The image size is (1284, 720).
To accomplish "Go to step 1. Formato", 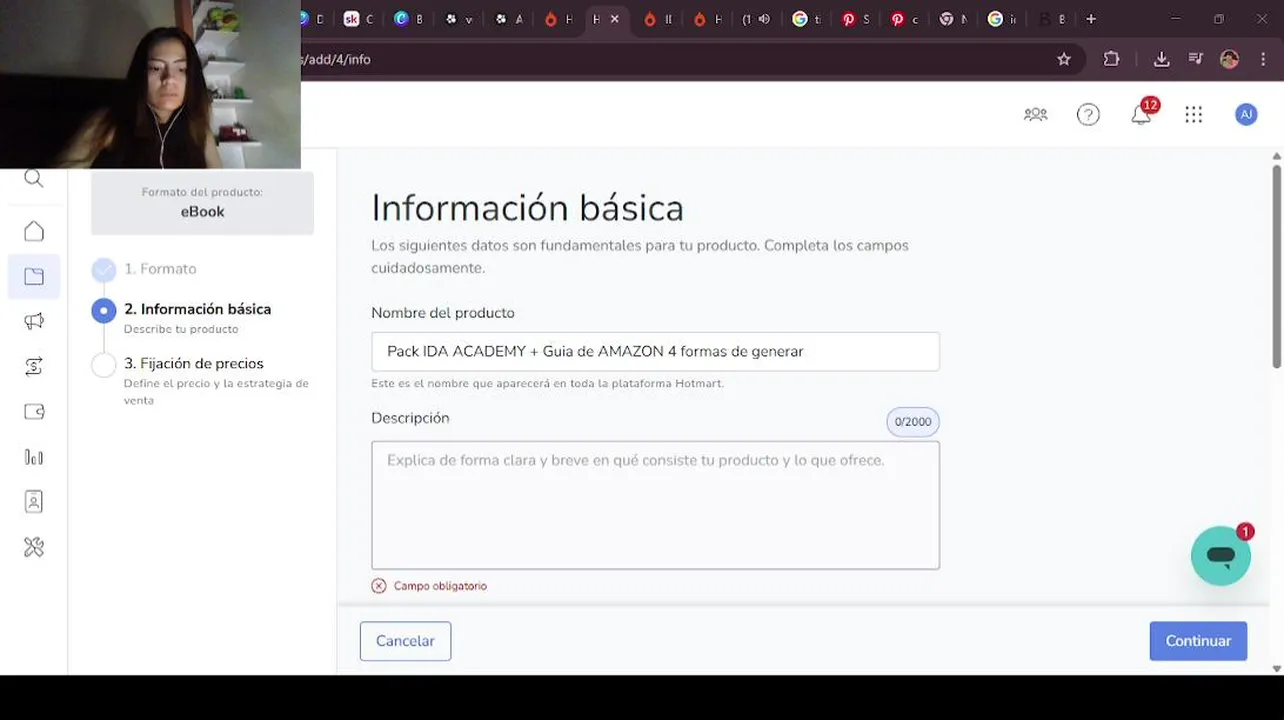I will click(x=145, y=269).
